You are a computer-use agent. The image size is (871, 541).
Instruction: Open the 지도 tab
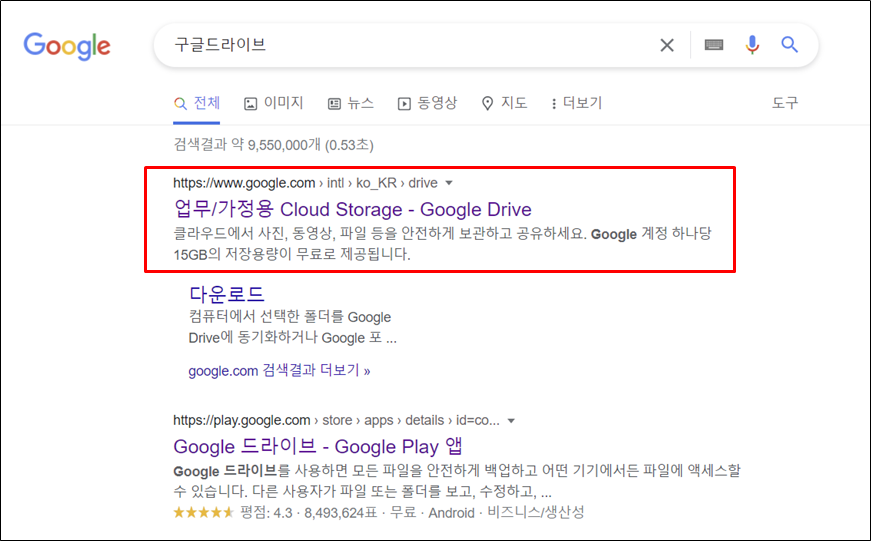coord(504,103)
